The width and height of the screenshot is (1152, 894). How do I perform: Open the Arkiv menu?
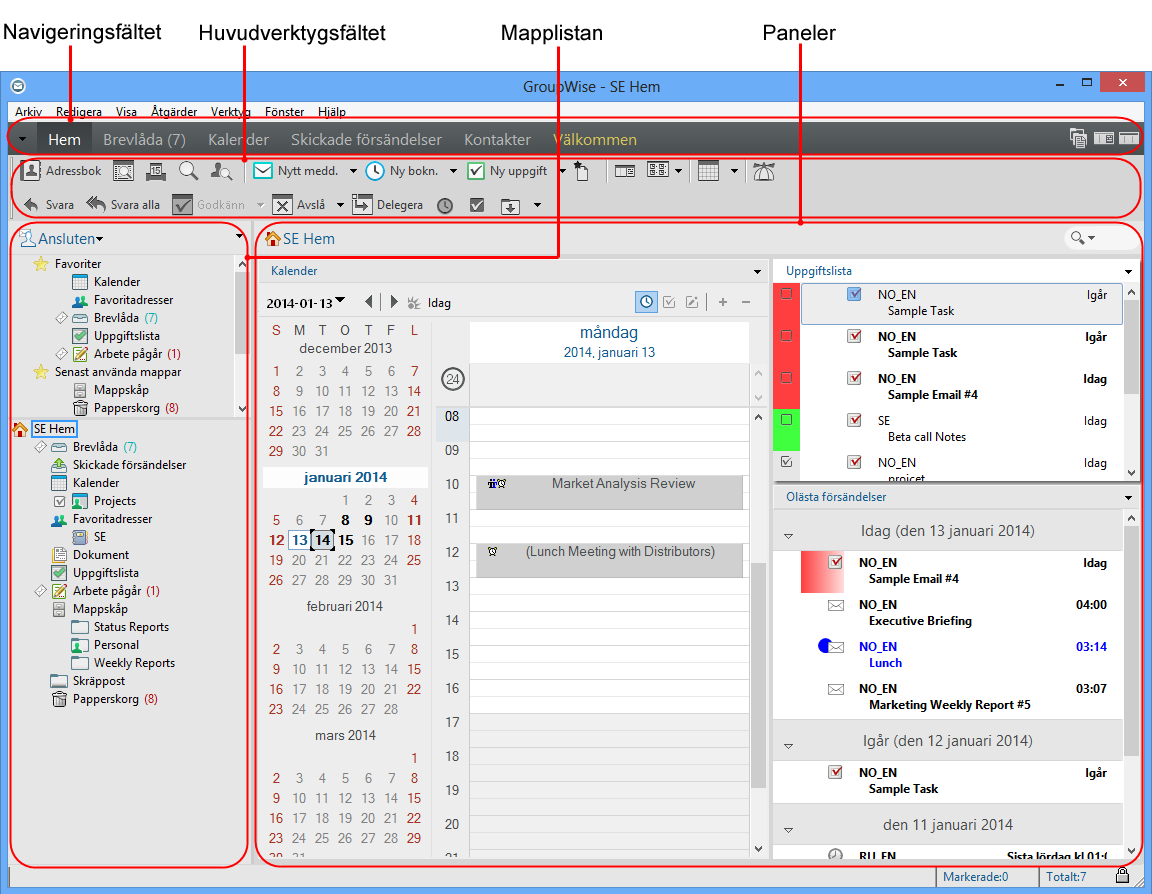coord(28,112)
